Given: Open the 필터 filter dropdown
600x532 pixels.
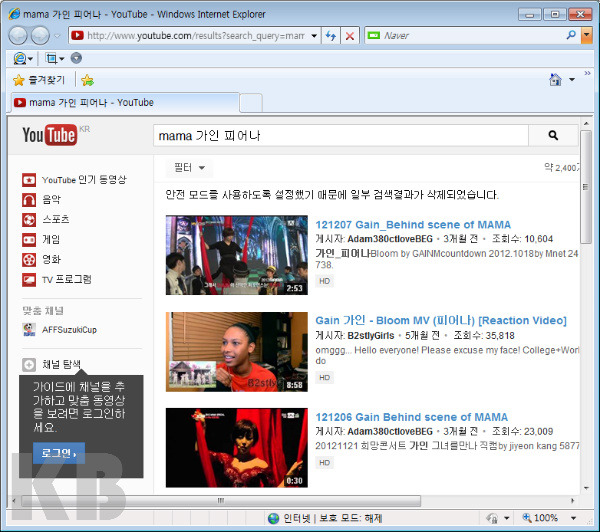Looking at the screenshot, I should click(189, 168).
